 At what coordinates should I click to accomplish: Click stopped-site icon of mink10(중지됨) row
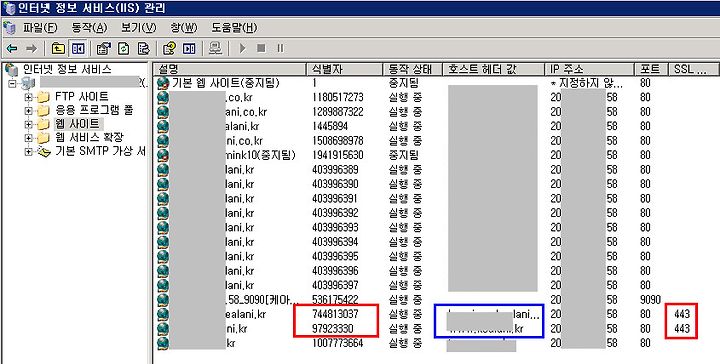[163, 155]
